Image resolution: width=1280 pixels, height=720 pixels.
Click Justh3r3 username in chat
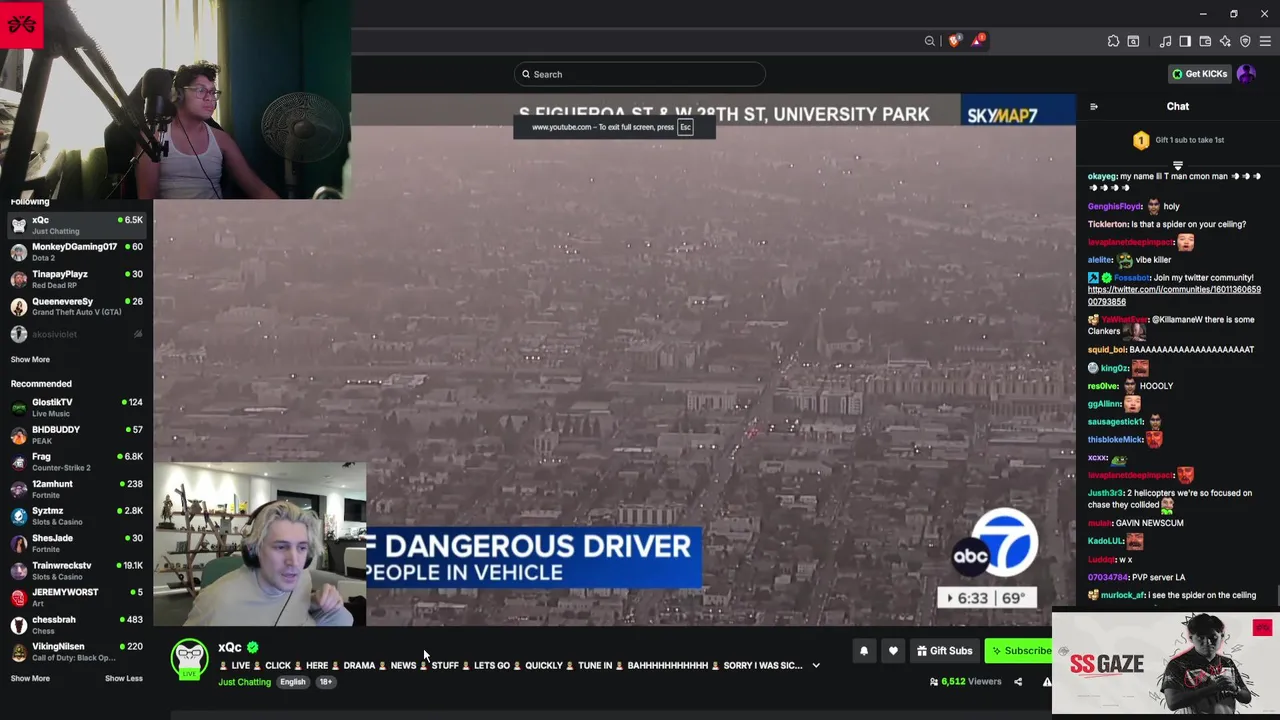[x=1105, y=493]
